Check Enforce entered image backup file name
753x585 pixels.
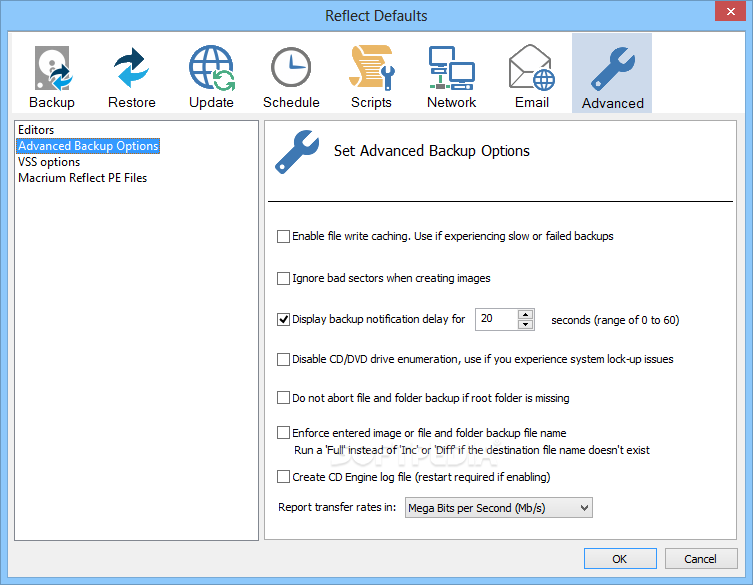point(283,433)
